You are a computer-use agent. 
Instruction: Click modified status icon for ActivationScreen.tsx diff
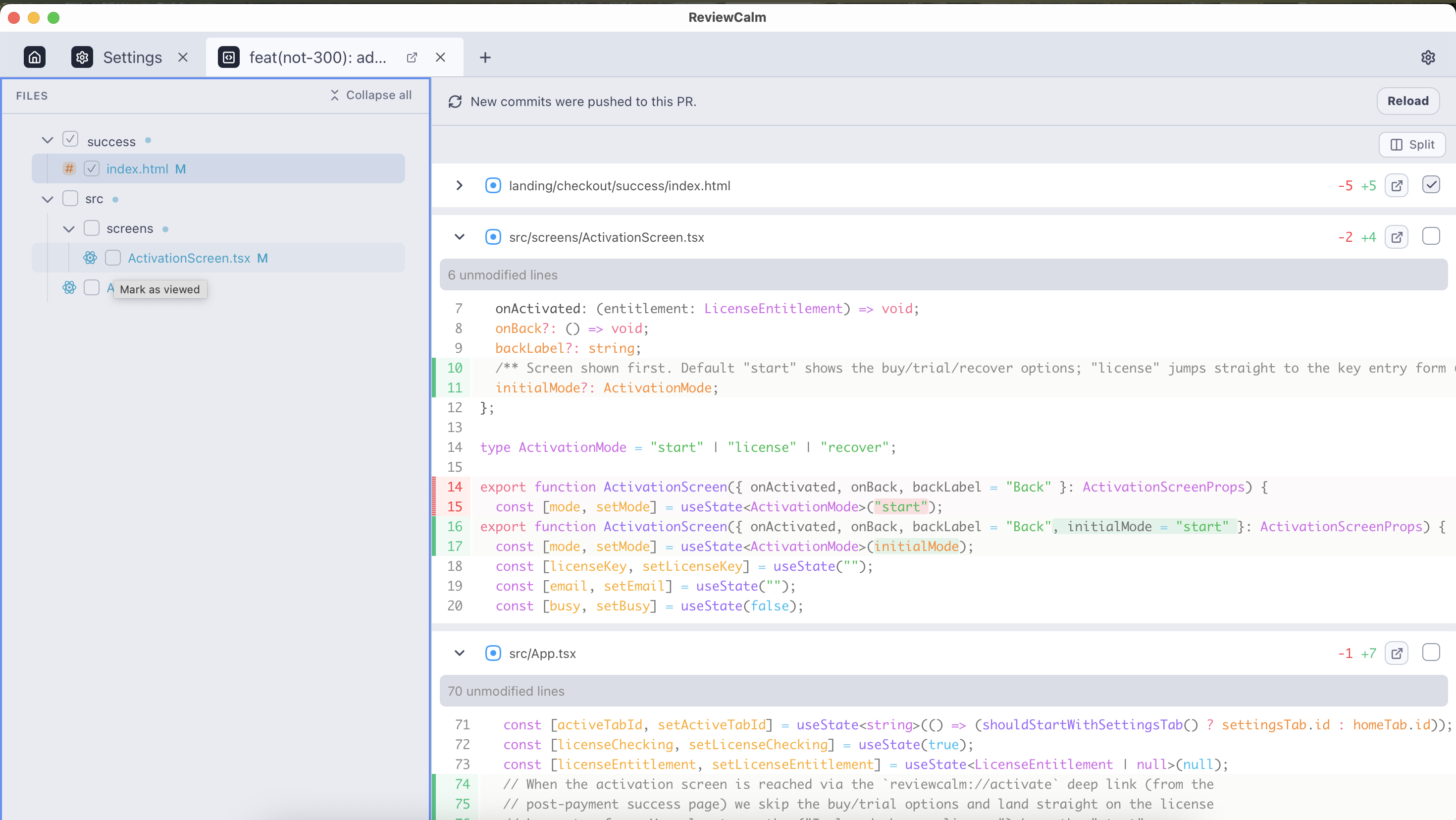point(493,237)
